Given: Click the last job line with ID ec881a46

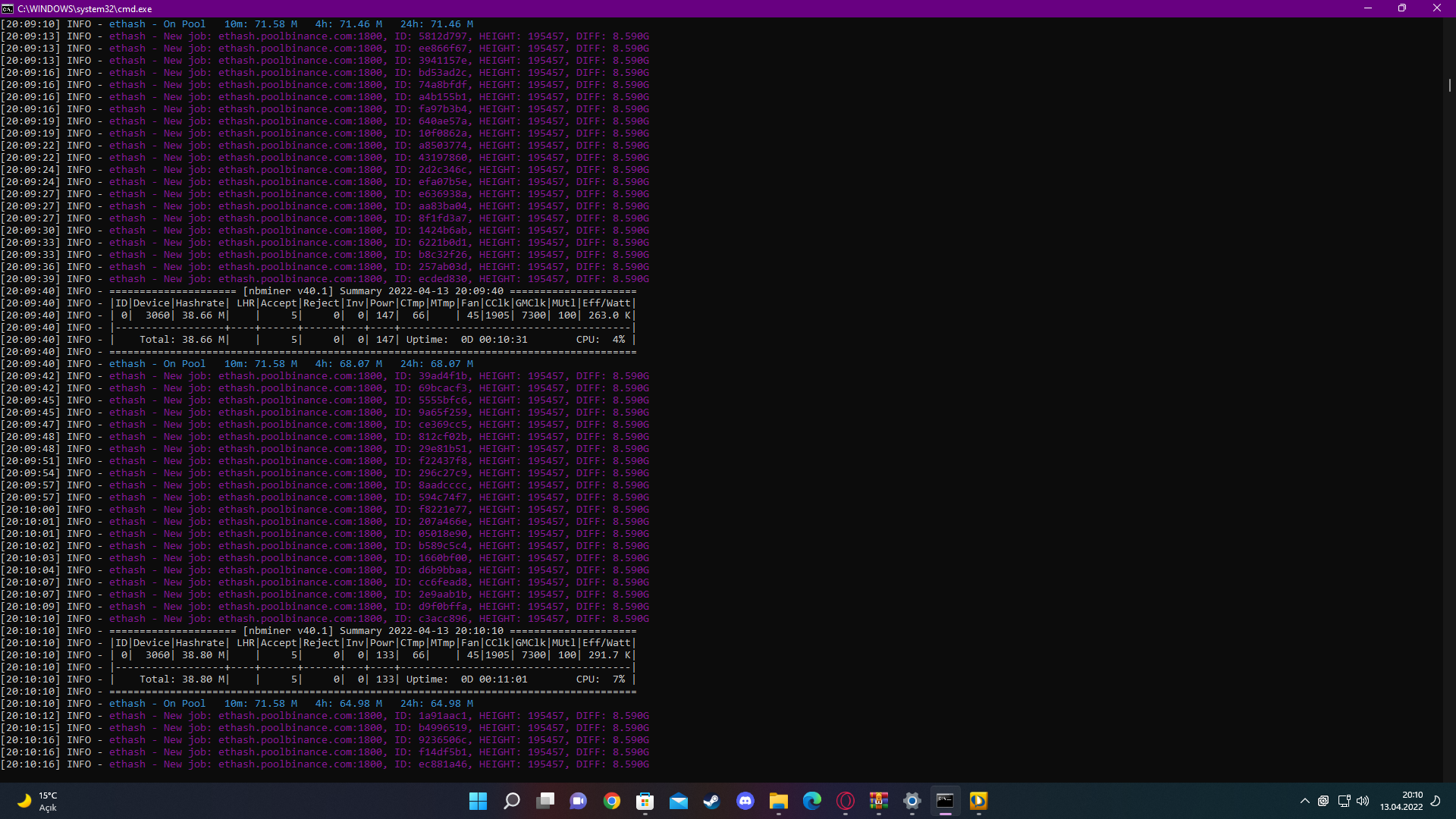Looking at the screenshot, I should pos(325,764).
